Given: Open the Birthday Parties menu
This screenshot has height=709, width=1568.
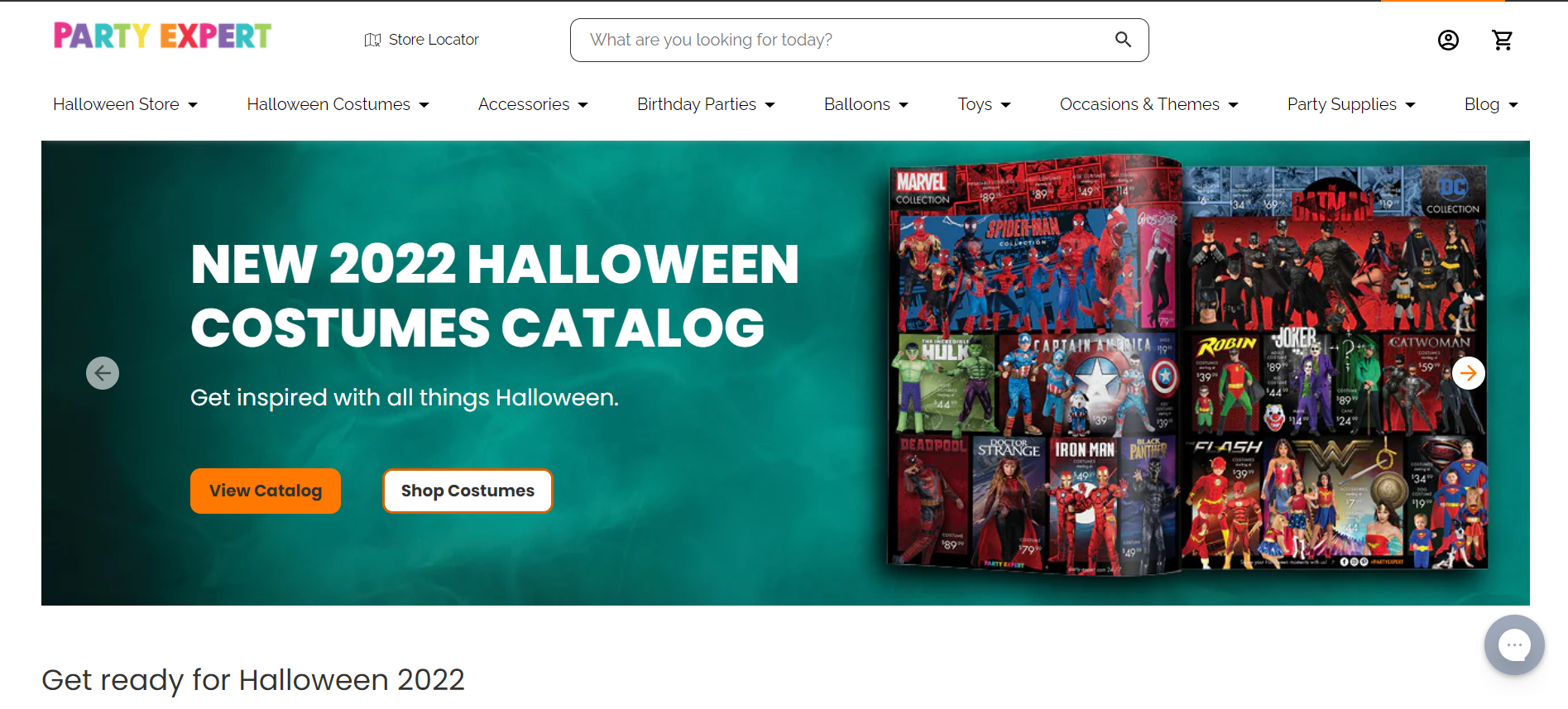Looking at the screenshot, I should 706,104.
